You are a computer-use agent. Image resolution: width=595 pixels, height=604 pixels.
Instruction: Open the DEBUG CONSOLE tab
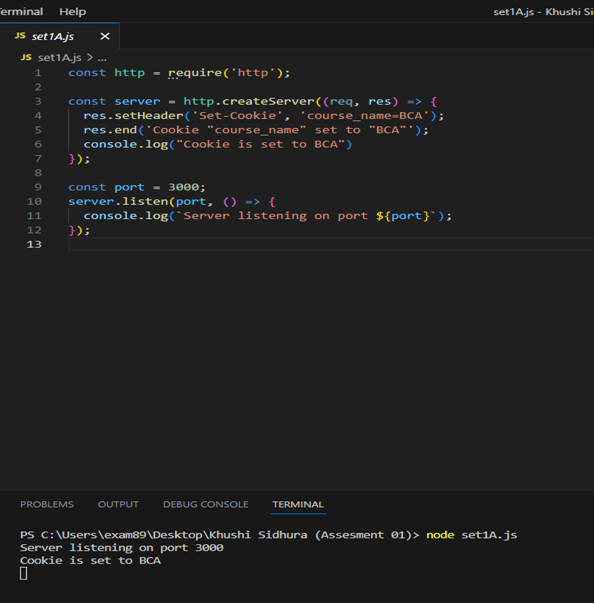206,504
